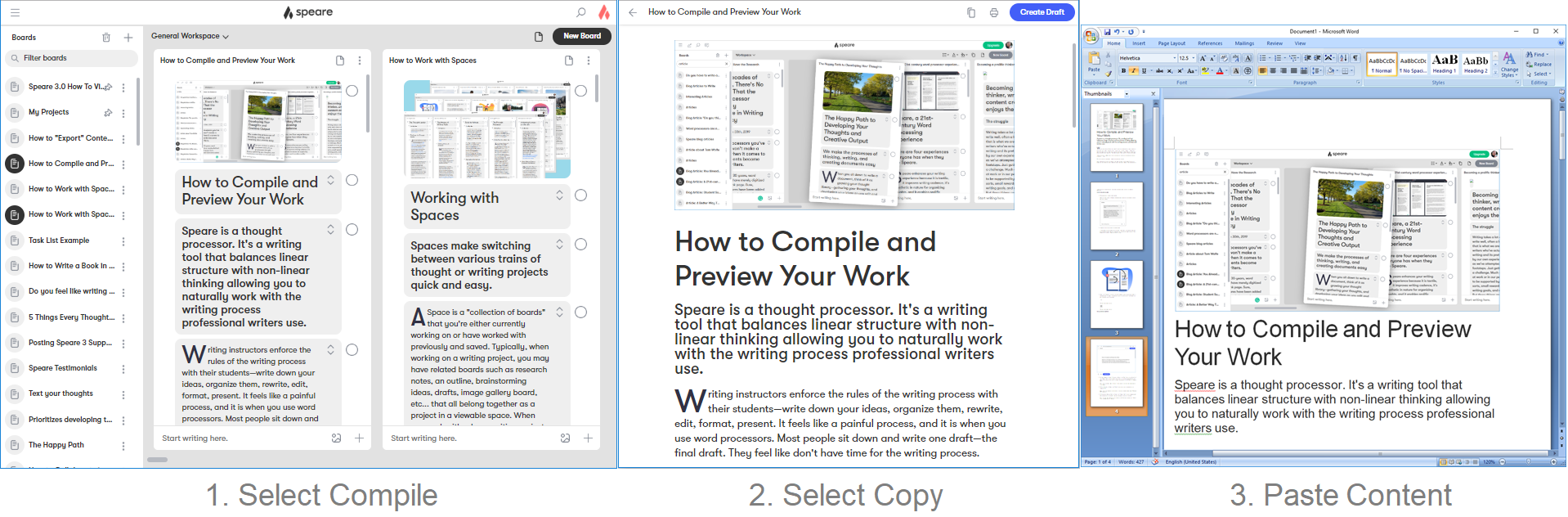Click the New Board button

coord(582,36)
